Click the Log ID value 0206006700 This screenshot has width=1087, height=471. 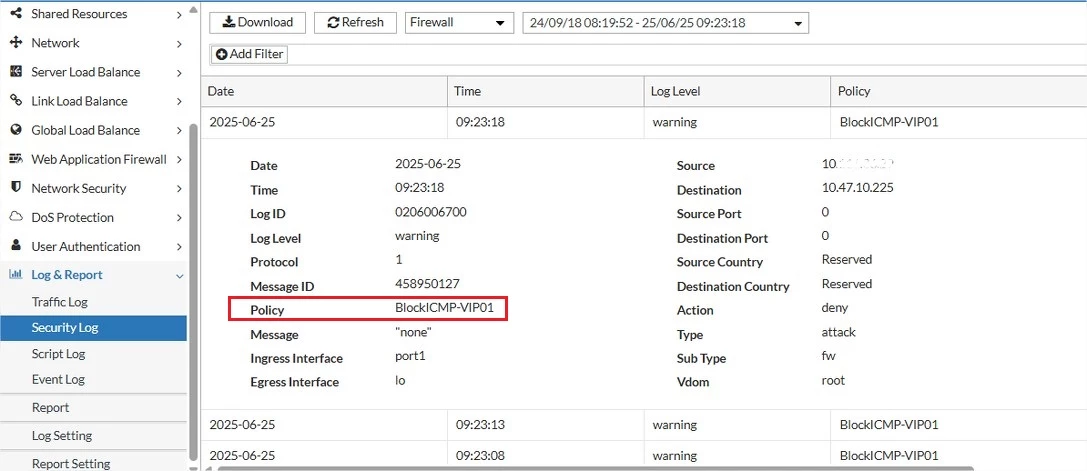coord(431,212)
